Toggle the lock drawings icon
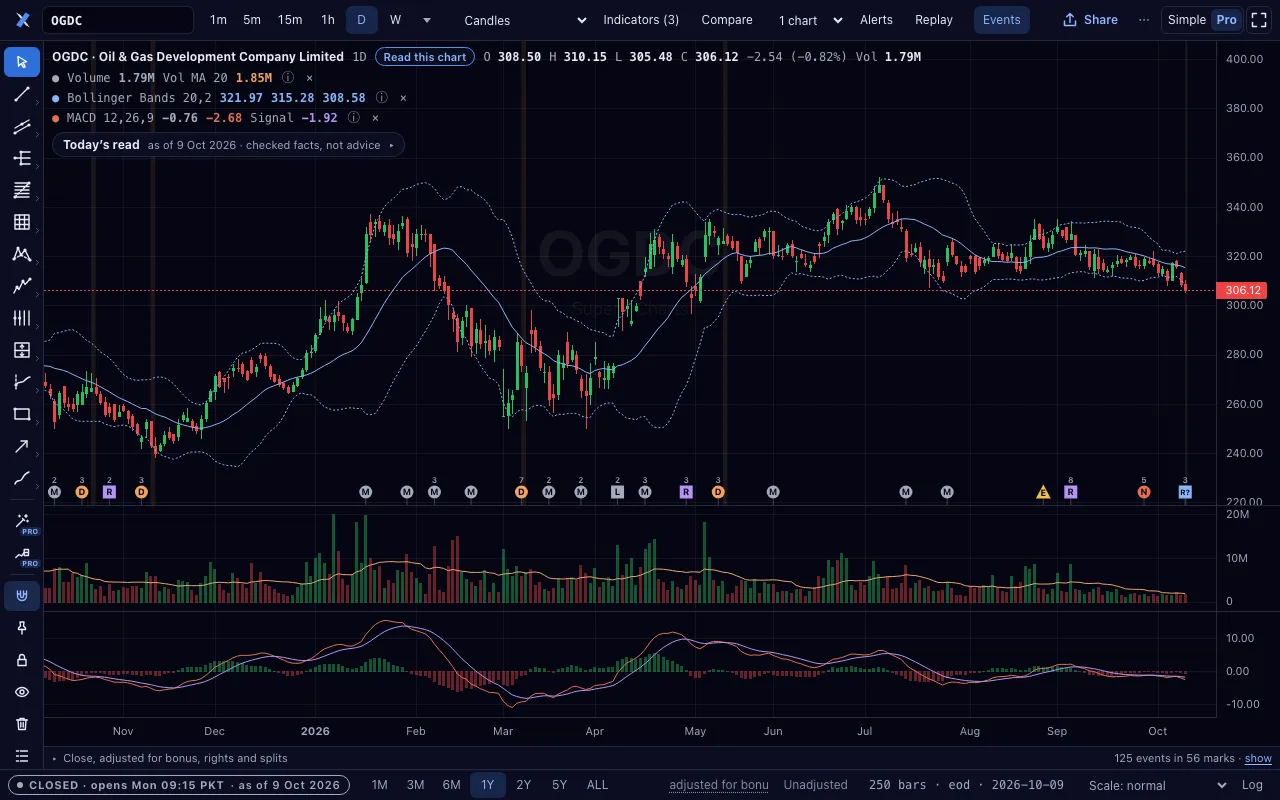This screenshot has width=1280, height=800. click(22, 660)
